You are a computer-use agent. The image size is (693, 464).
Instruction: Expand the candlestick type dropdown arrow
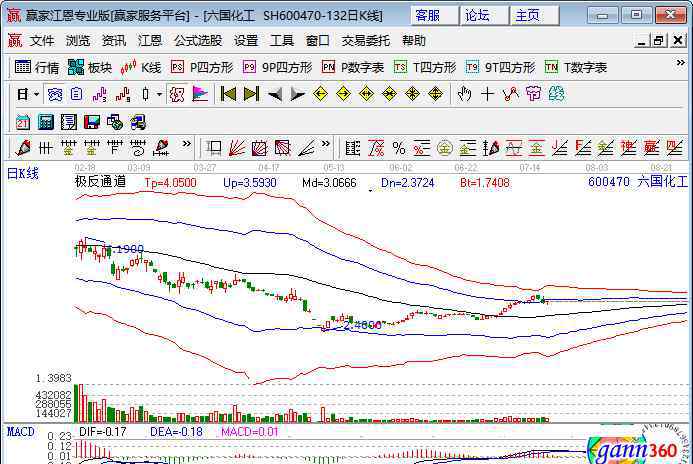pyautogui.click(x=160, y=94)
